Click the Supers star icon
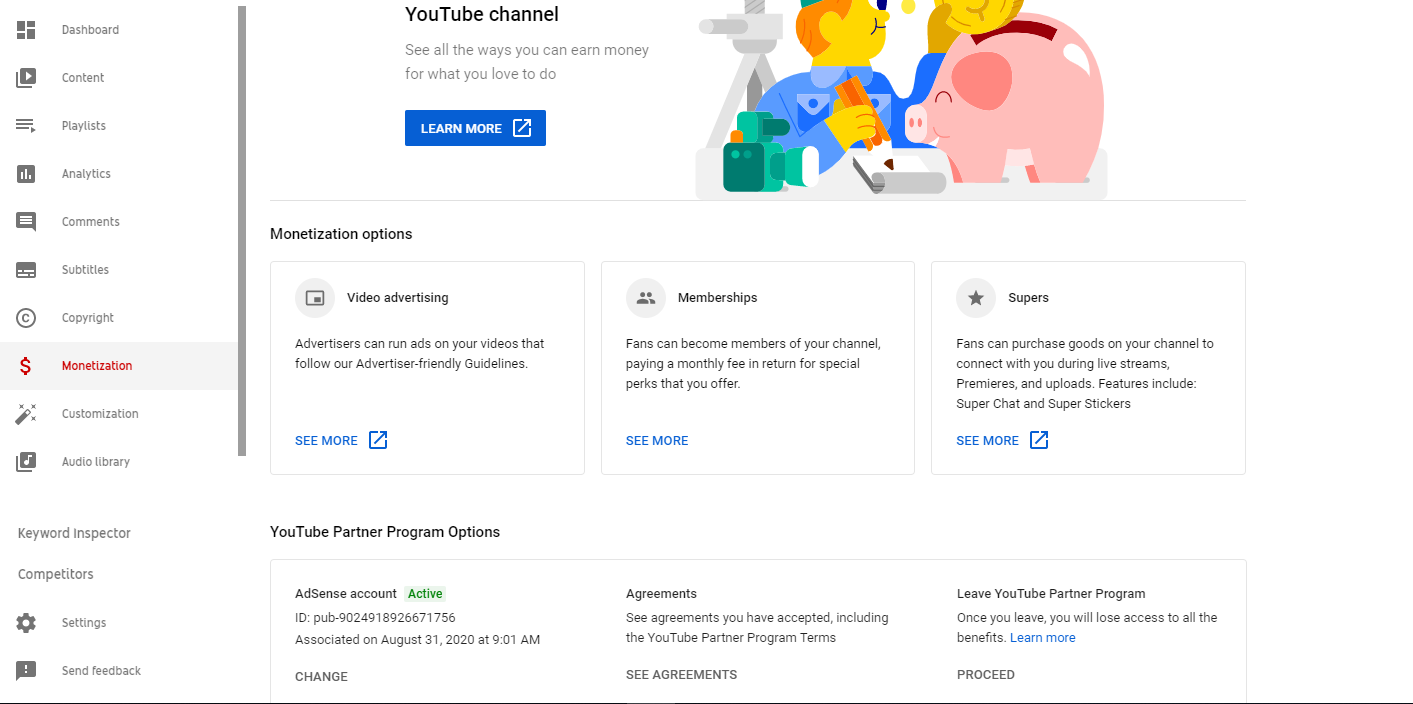Viewport: 1413px width, 704px height. tap(976, 298)
